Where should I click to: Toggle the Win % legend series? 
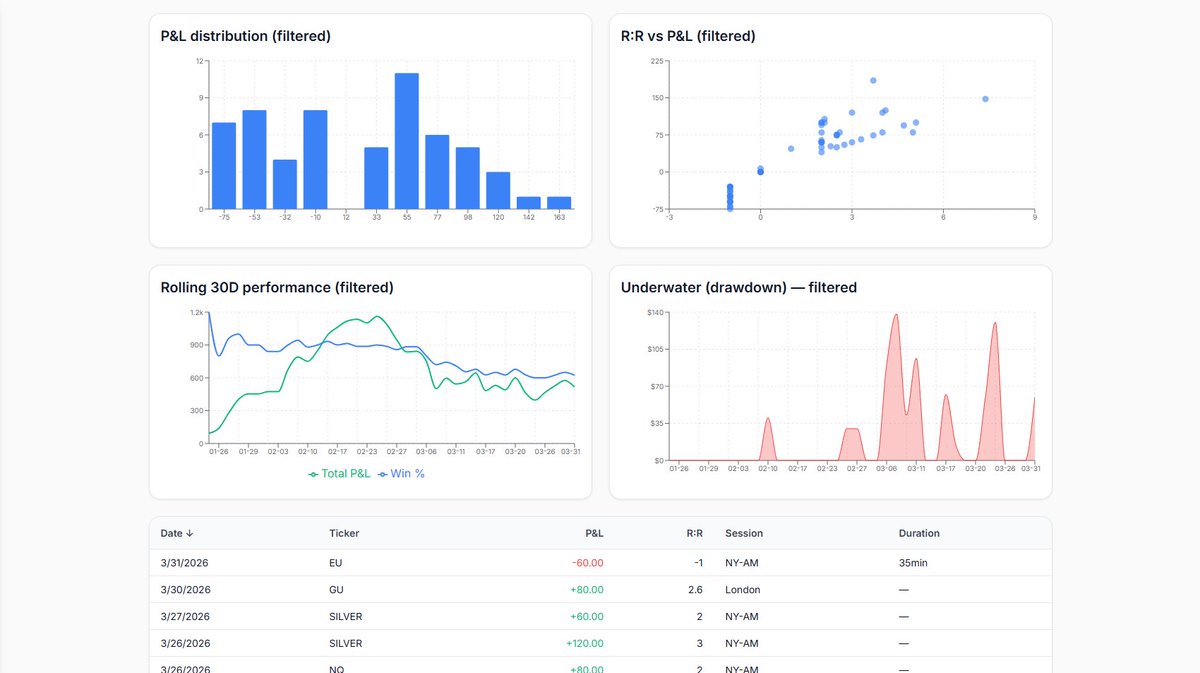click(401, 474)
